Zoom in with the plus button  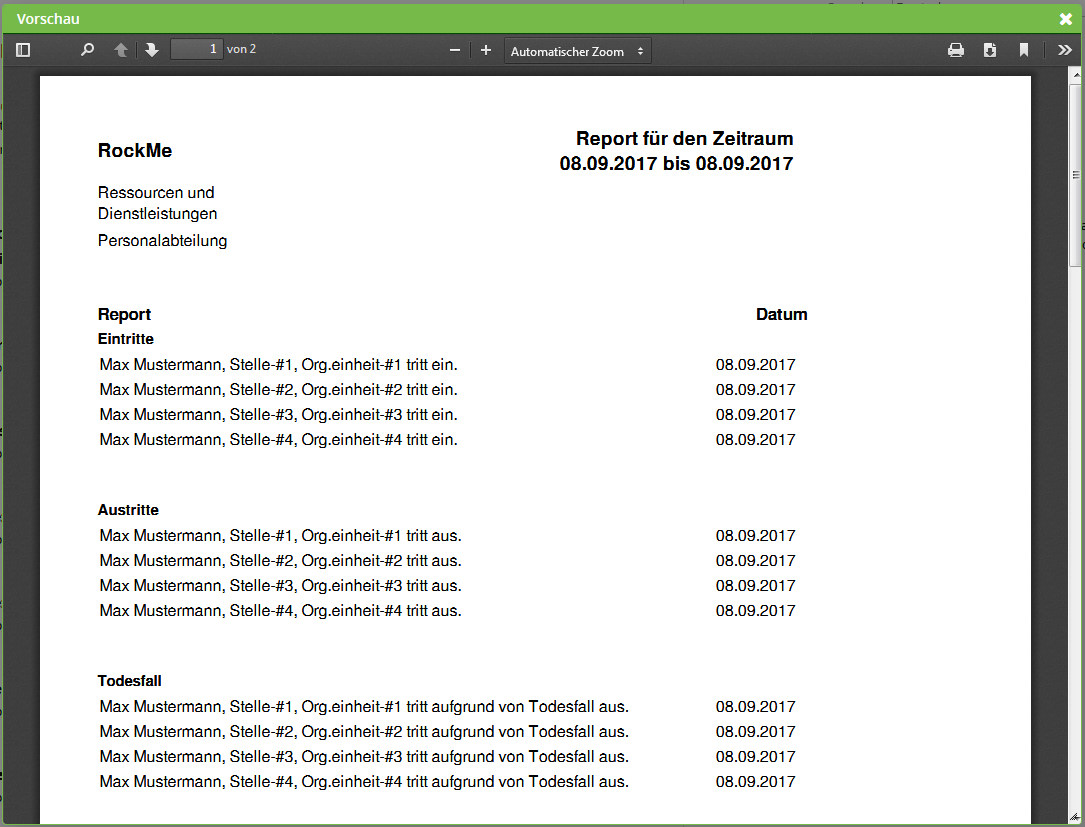coord(486,50)
